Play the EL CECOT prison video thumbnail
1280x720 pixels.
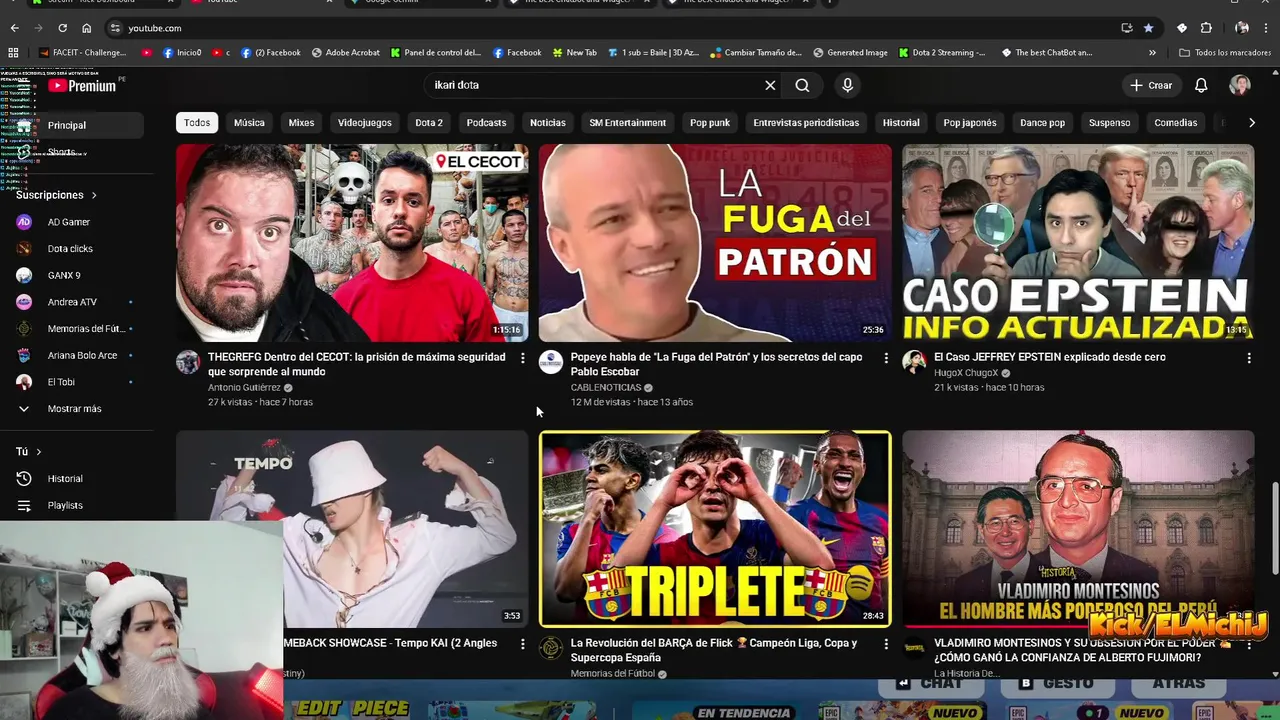click(352, 243)
